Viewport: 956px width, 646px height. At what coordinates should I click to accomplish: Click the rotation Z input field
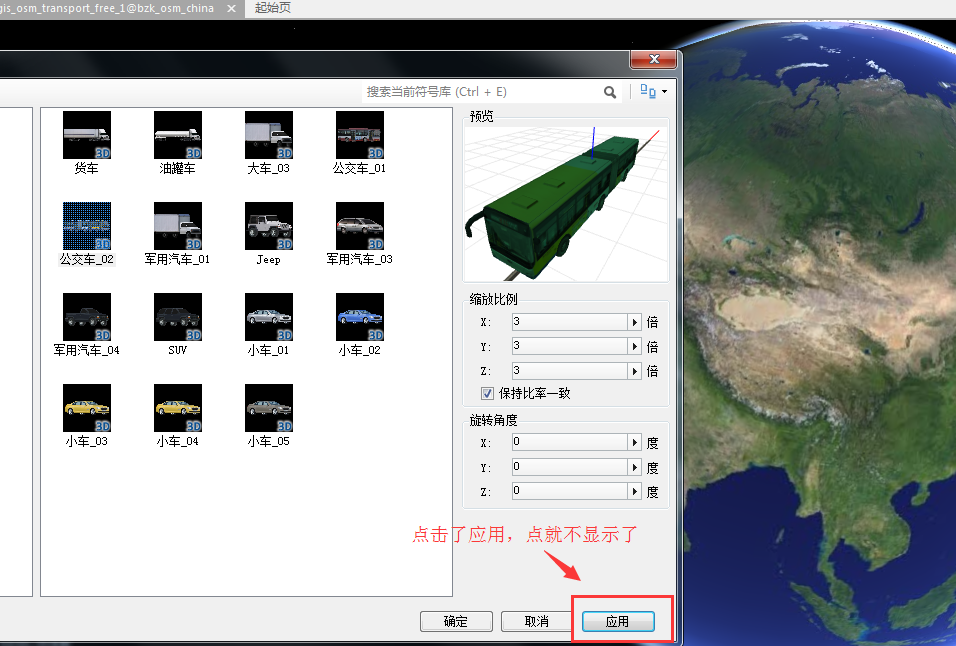pyautogui.click(x=570, y=491)
